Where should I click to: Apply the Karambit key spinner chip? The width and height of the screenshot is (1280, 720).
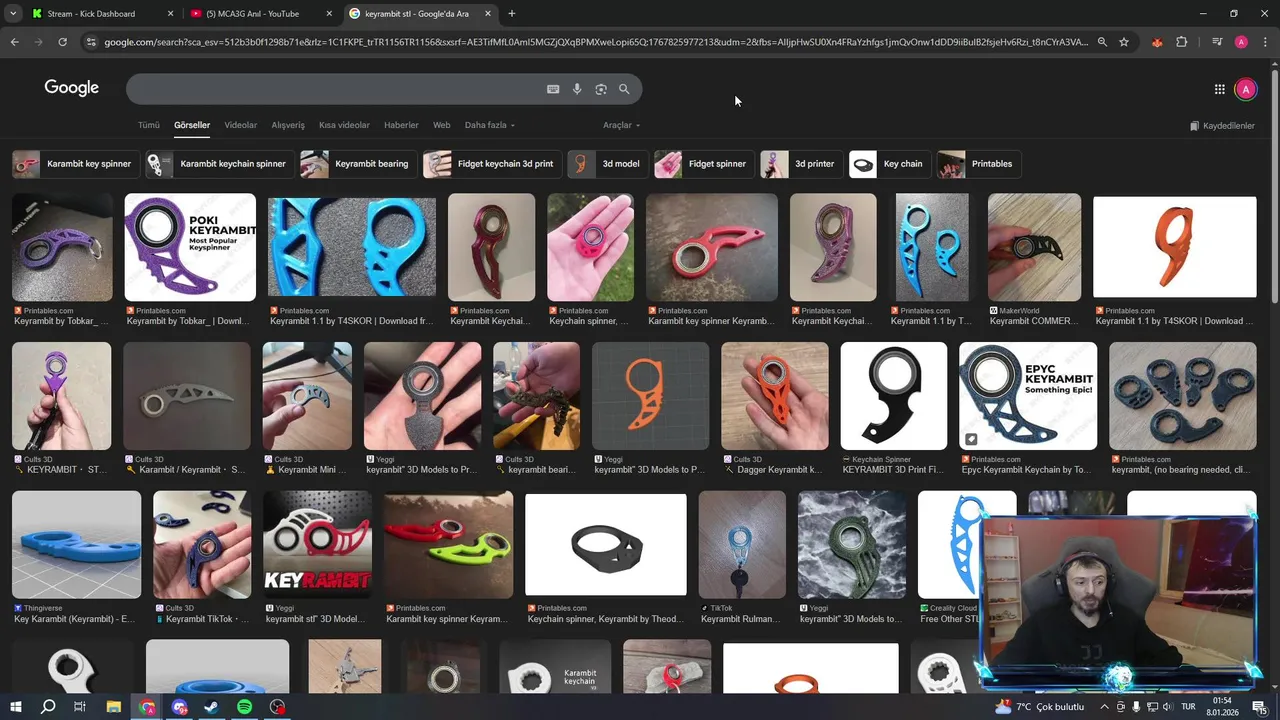pos(74,164)
